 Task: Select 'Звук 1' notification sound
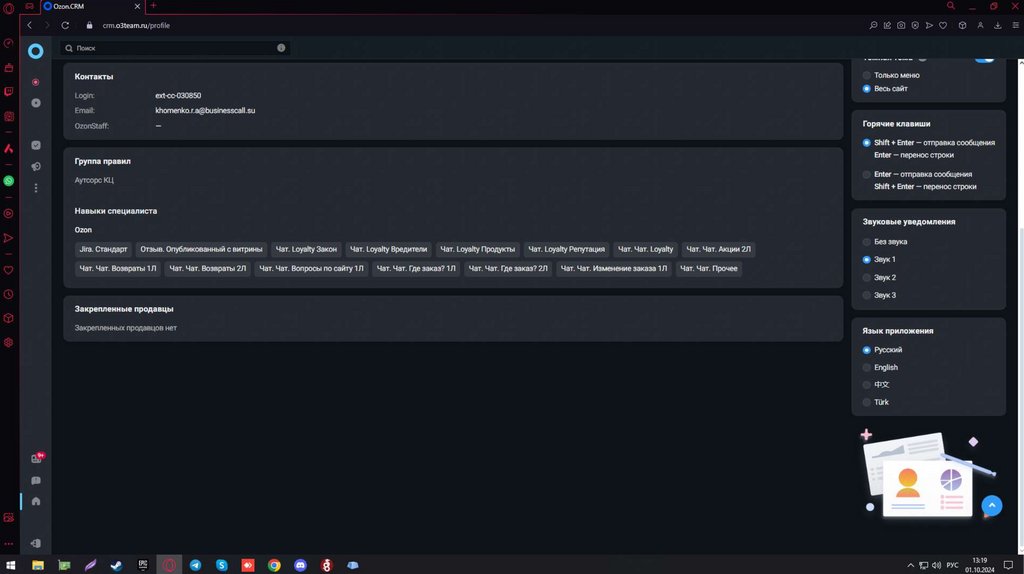coord(879,259)
